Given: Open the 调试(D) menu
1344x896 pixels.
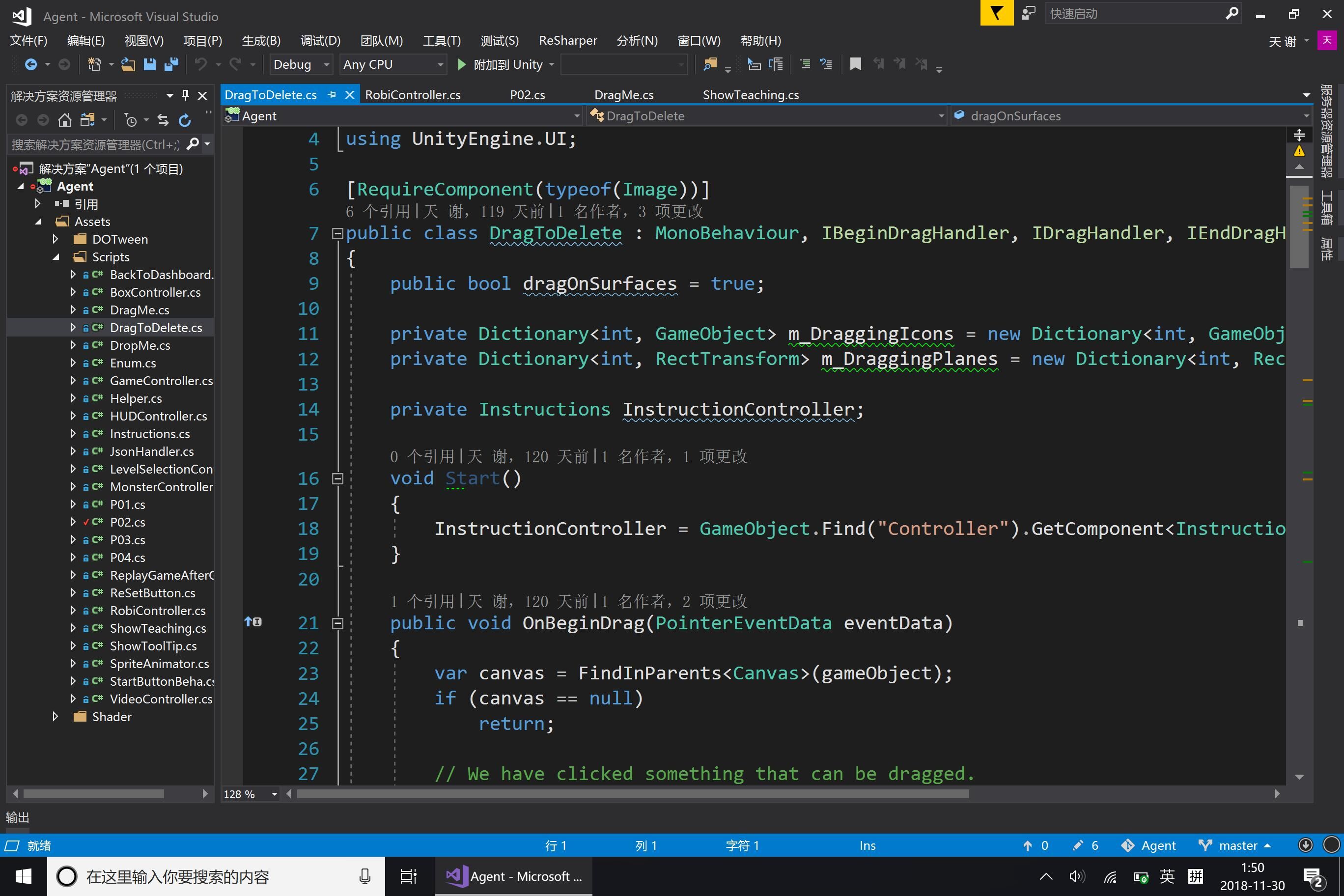Looking at the screenshot, I should [321, 41].
